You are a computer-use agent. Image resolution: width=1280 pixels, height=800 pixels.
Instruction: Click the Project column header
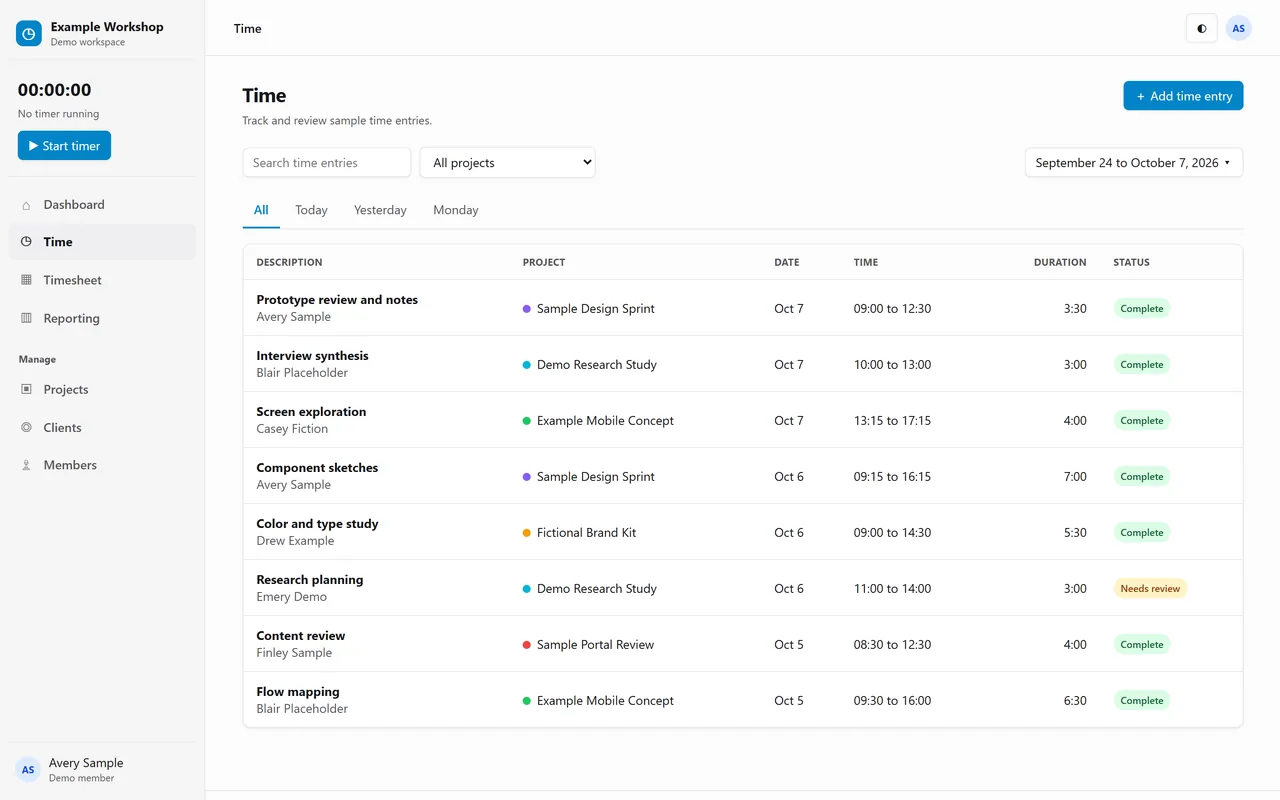tap(544, 262)
